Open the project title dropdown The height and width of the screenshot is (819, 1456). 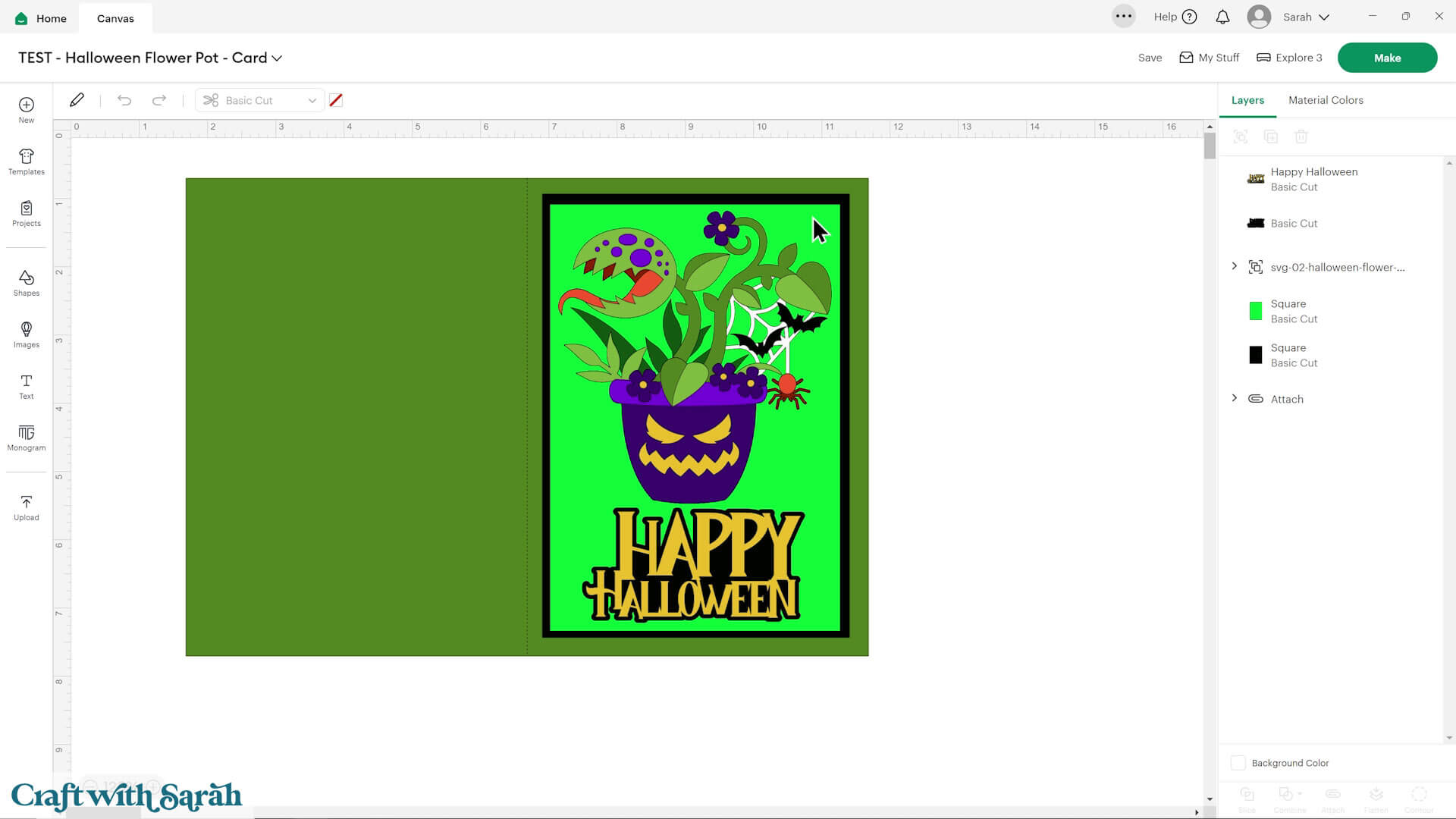pos(278,58)
